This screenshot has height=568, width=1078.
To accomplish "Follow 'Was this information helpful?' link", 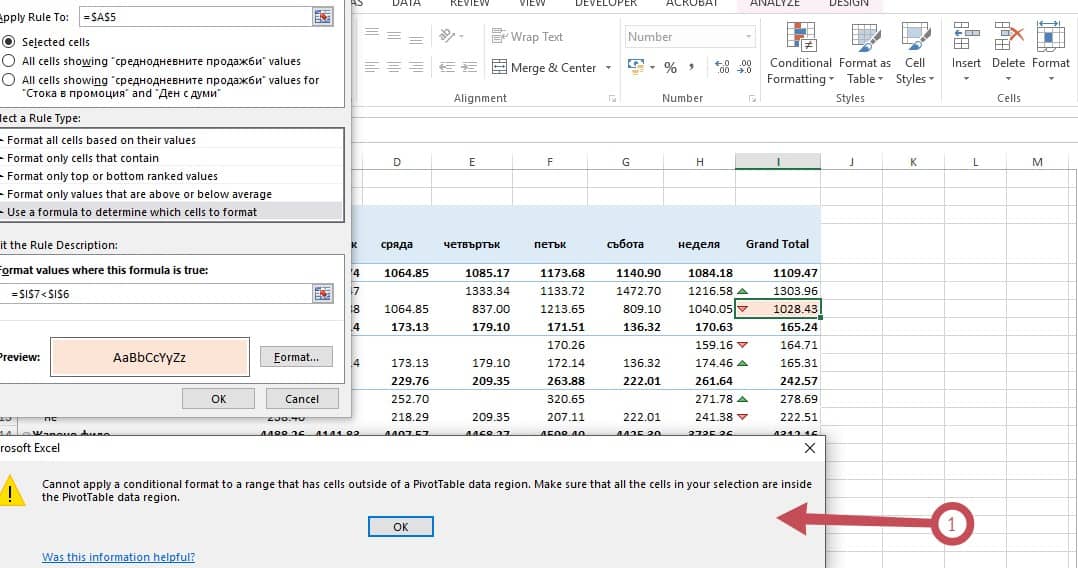I will click(x=118, y=557).
